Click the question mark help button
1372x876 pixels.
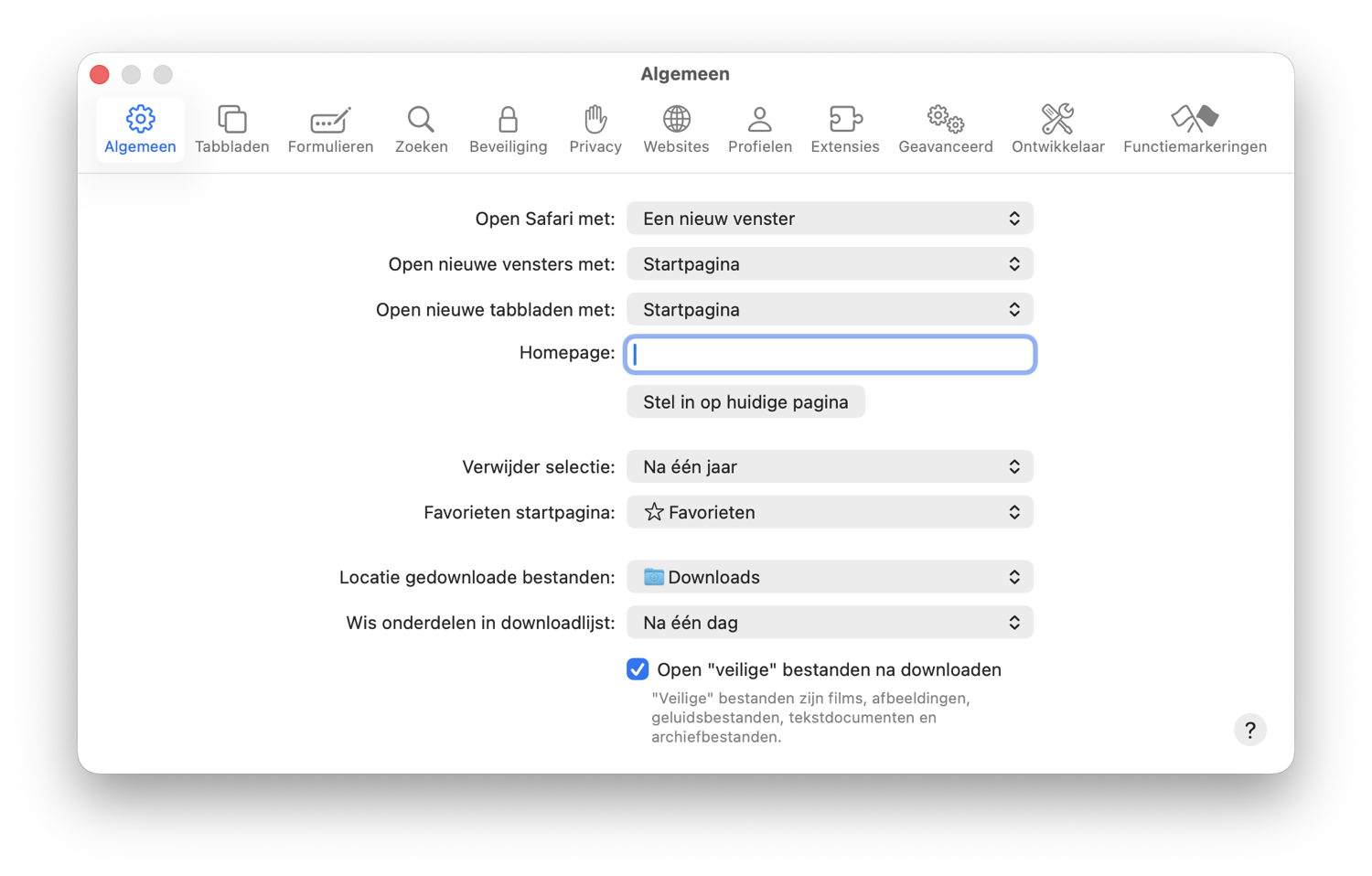pyautogui.click(x=1249, y=730)
